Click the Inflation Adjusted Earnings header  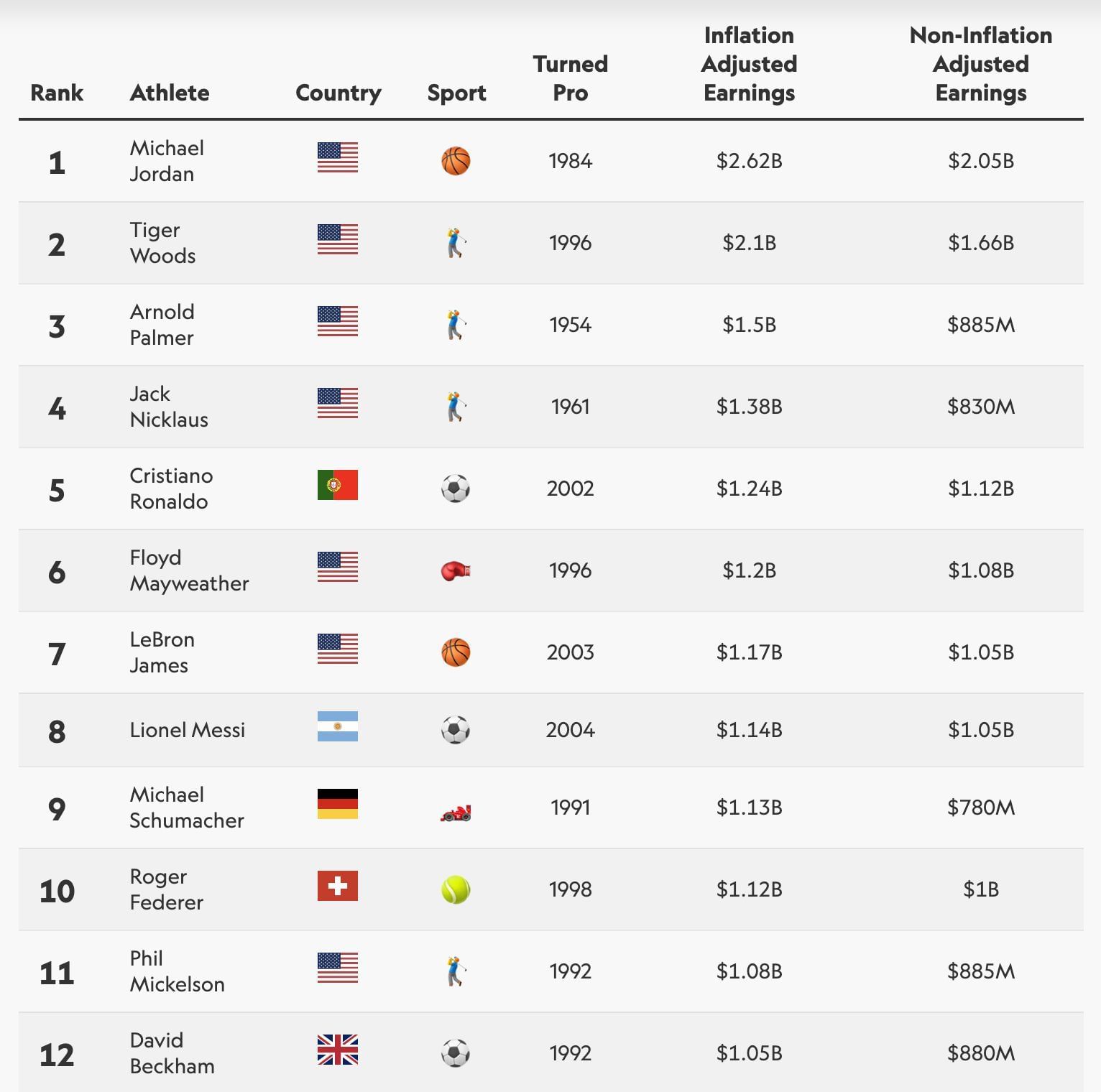[x=749, y=64]
